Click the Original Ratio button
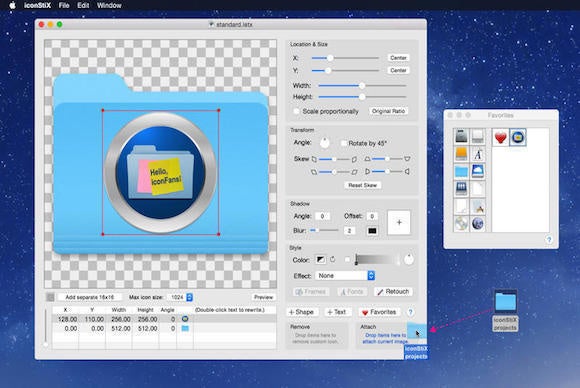The image size is (580, 388). 388,111
